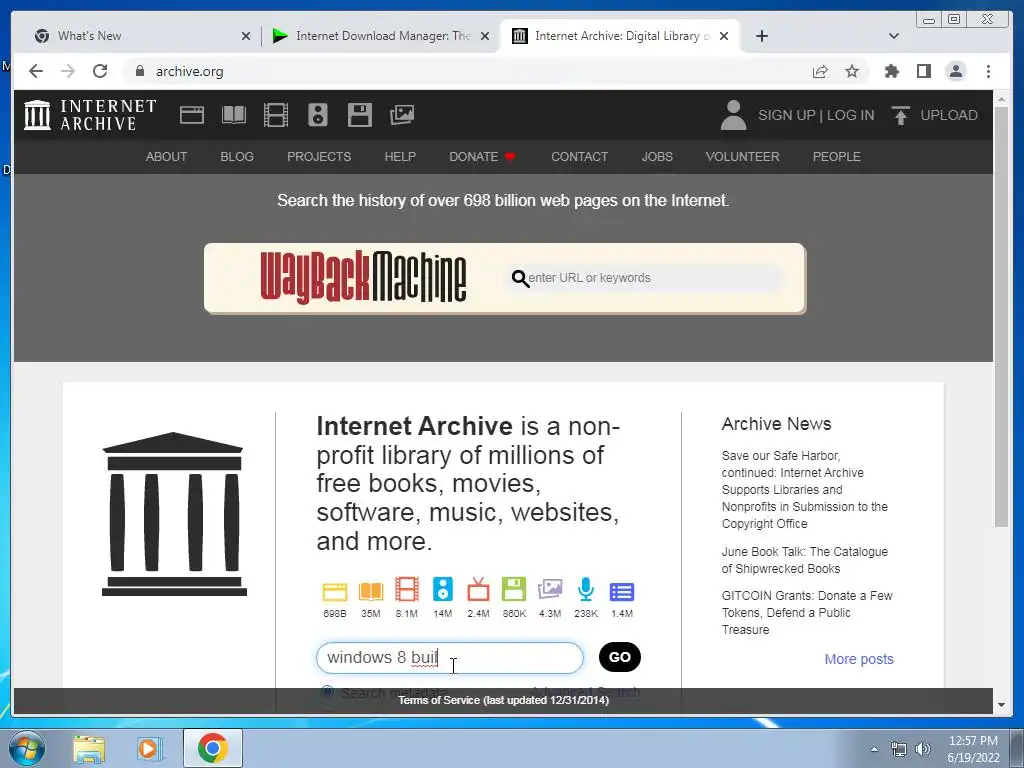
Task: Go back with the browser back arrow
Action: click(36, 71)
